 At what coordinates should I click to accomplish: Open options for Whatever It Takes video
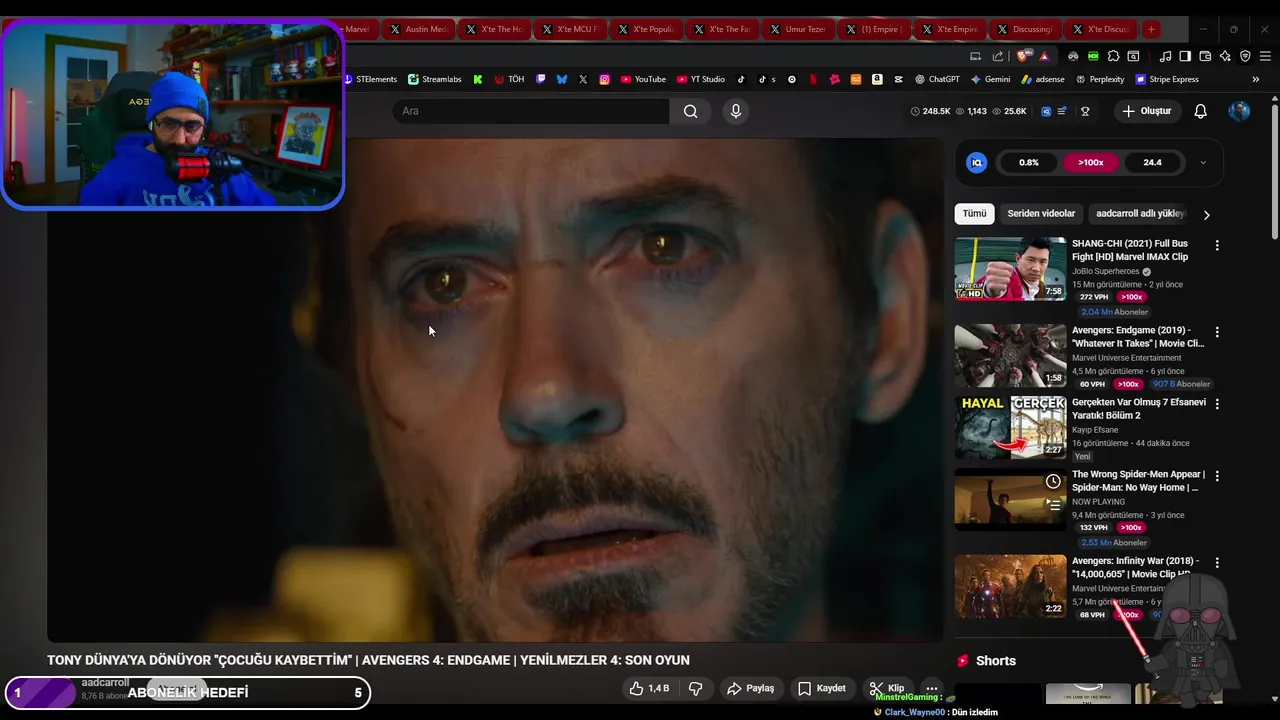1217,332
